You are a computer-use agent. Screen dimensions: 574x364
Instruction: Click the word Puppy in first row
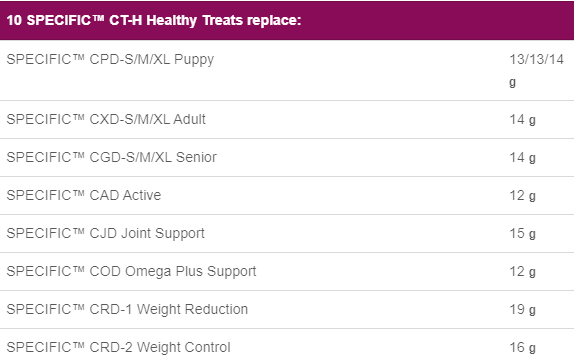click(x=194, y=60)
